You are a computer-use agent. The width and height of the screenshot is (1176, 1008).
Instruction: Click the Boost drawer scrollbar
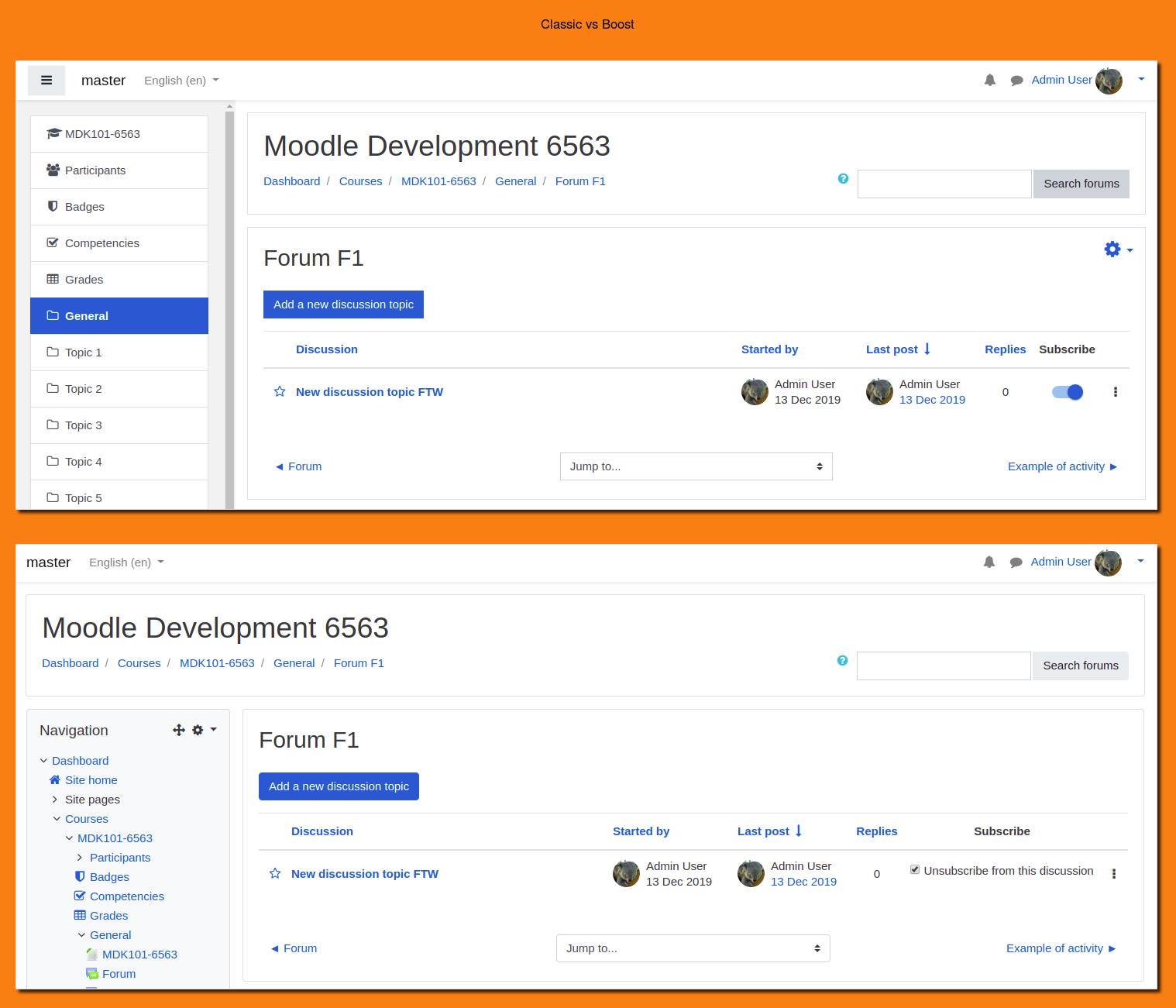(x=229, y=310)
